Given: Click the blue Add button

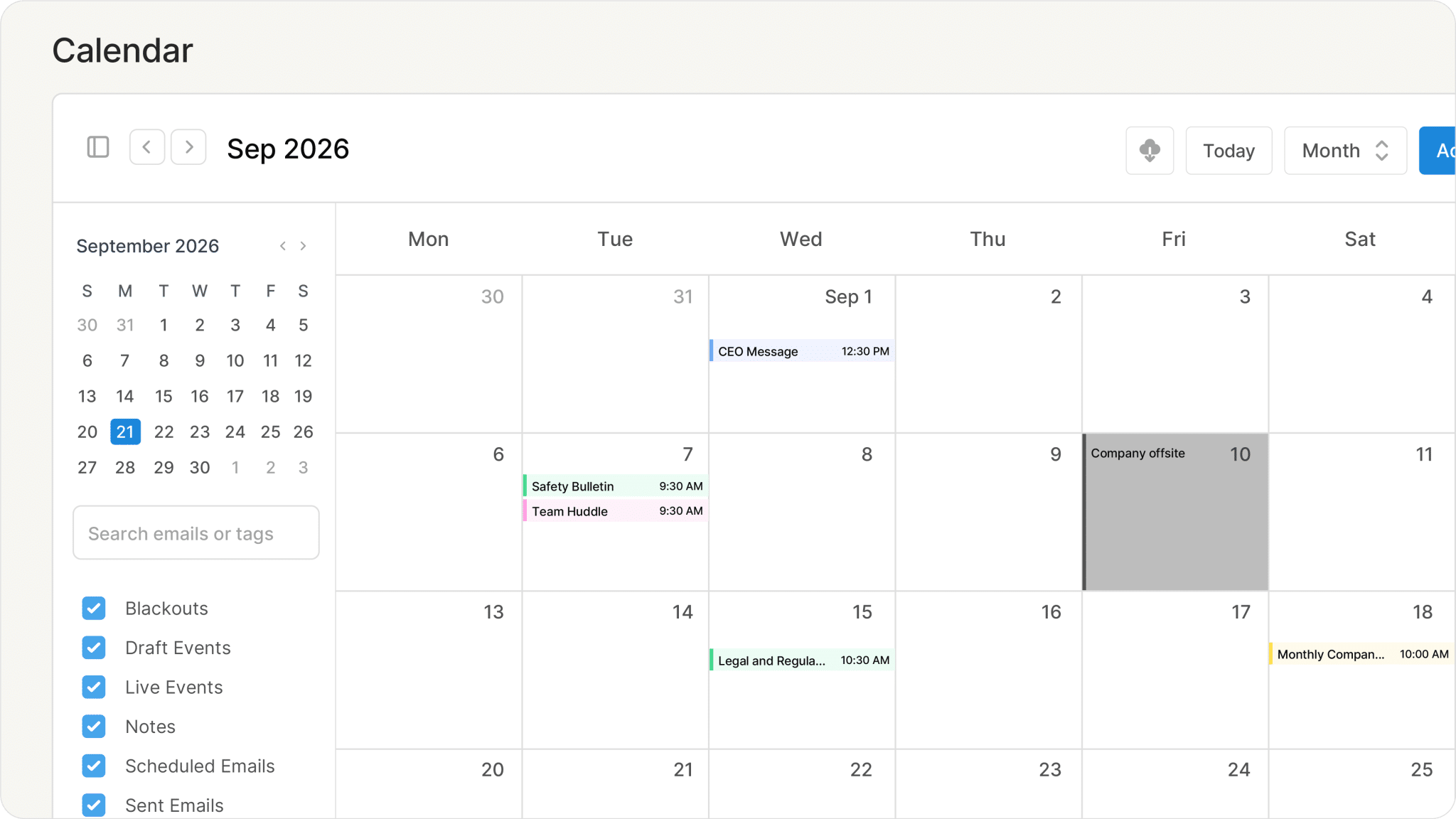Looking at the screenshot, I should (1438, 151).
